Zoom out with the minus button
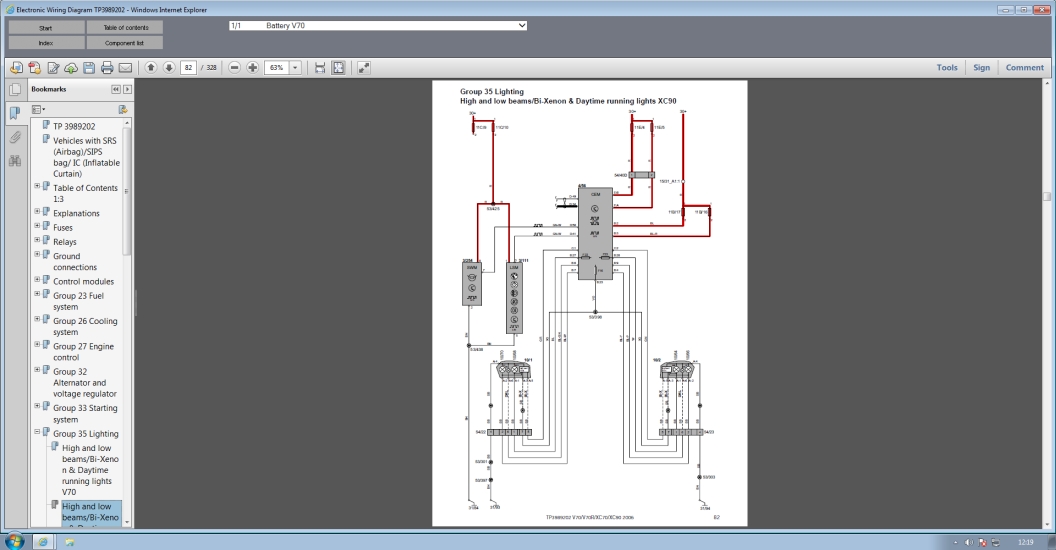Viewport: 1056px width, 550px height. coord(235,68)
